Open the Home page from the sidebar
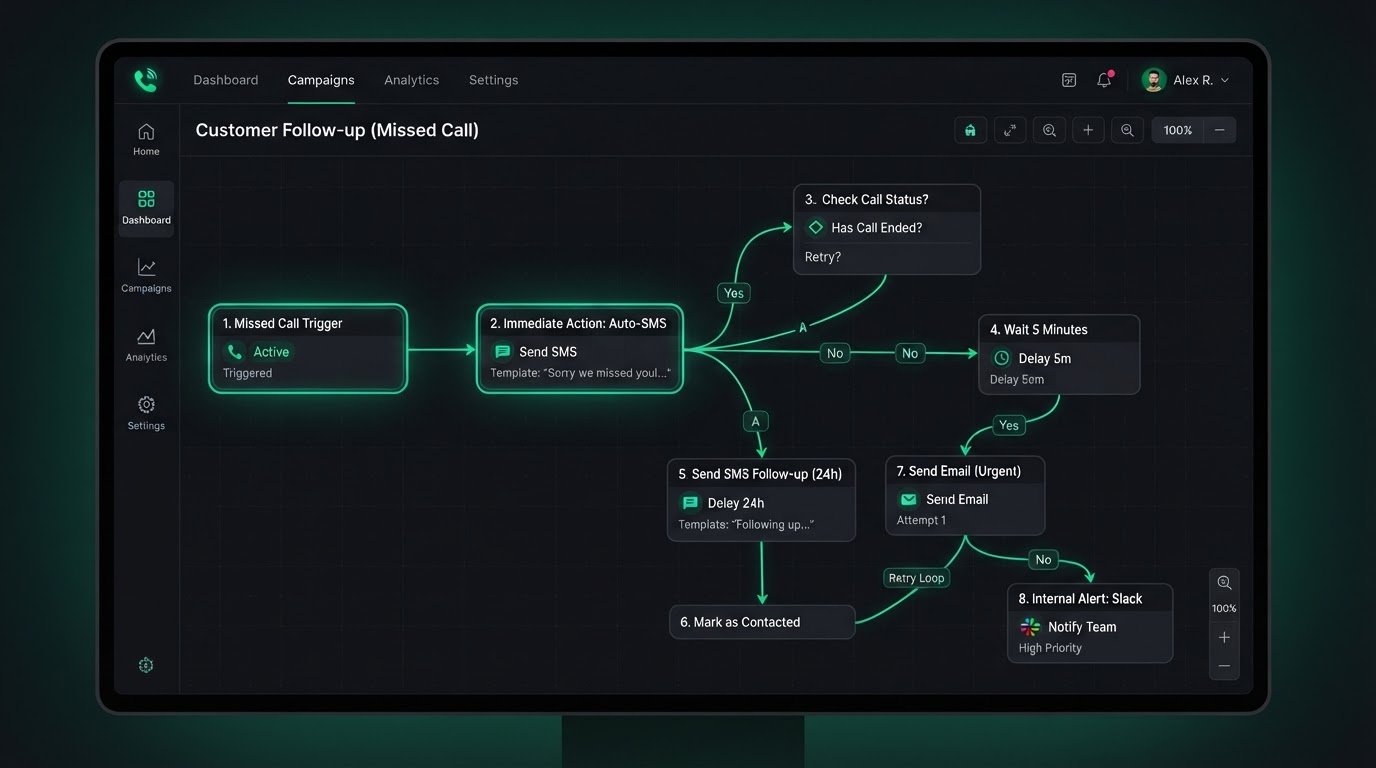1376x768 pixels. (146, 139)
